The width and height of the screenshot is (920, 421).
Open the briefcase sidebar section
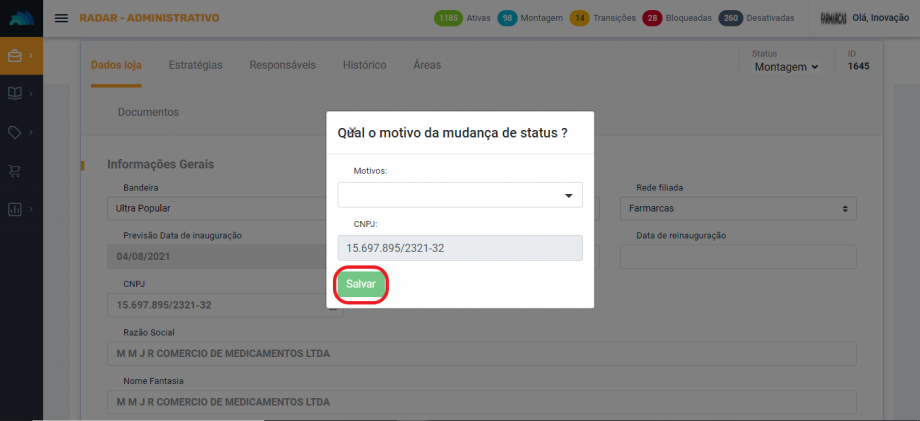tap(15, 55)
